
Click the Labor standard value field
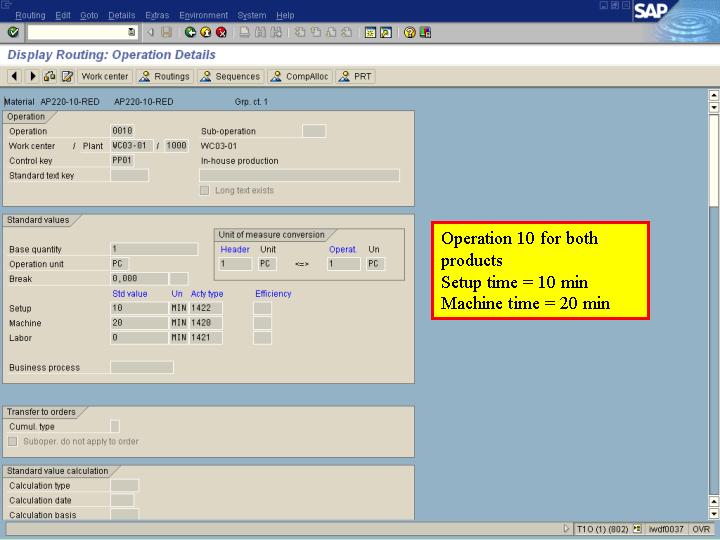point(139,338)
